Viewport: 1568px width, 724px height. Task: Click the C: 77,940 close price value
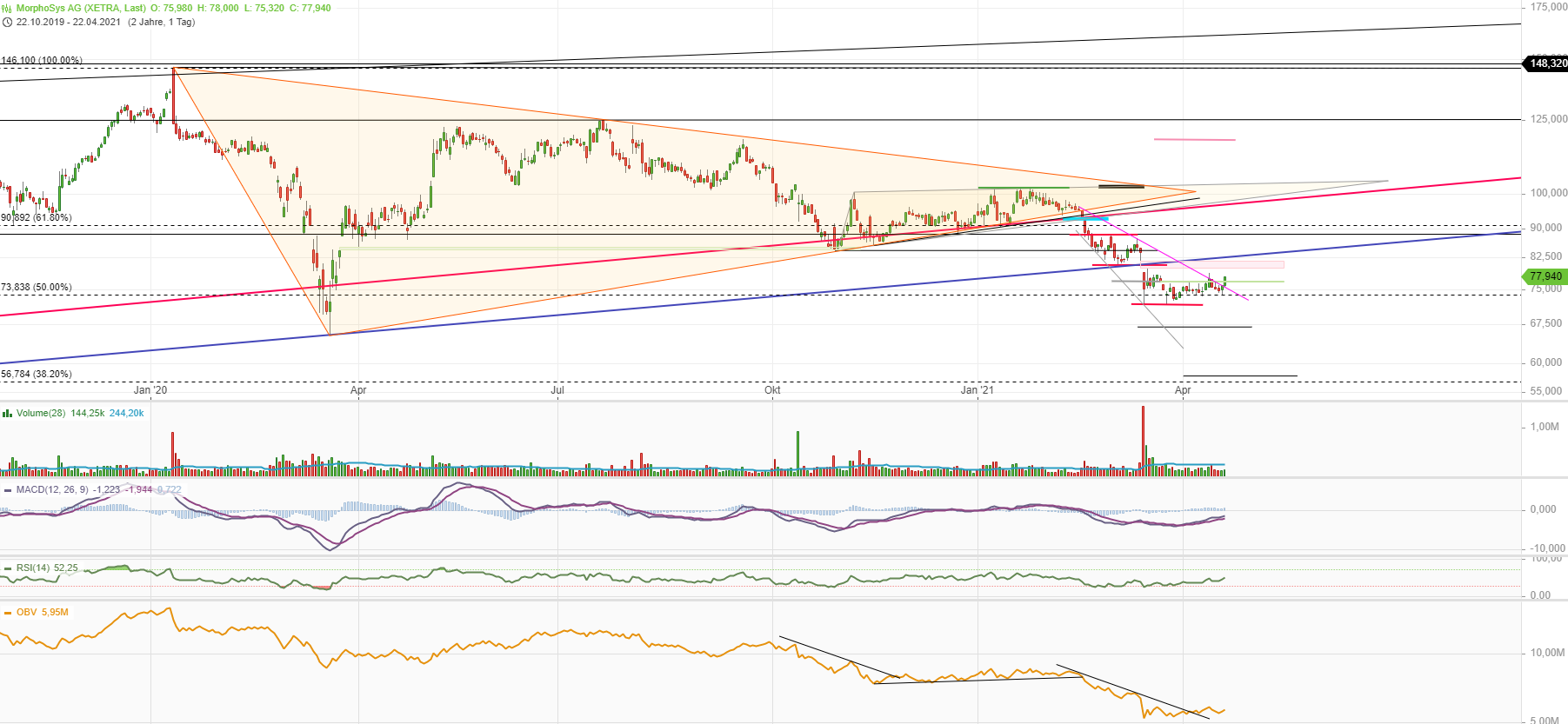click(x=310, y=8)
